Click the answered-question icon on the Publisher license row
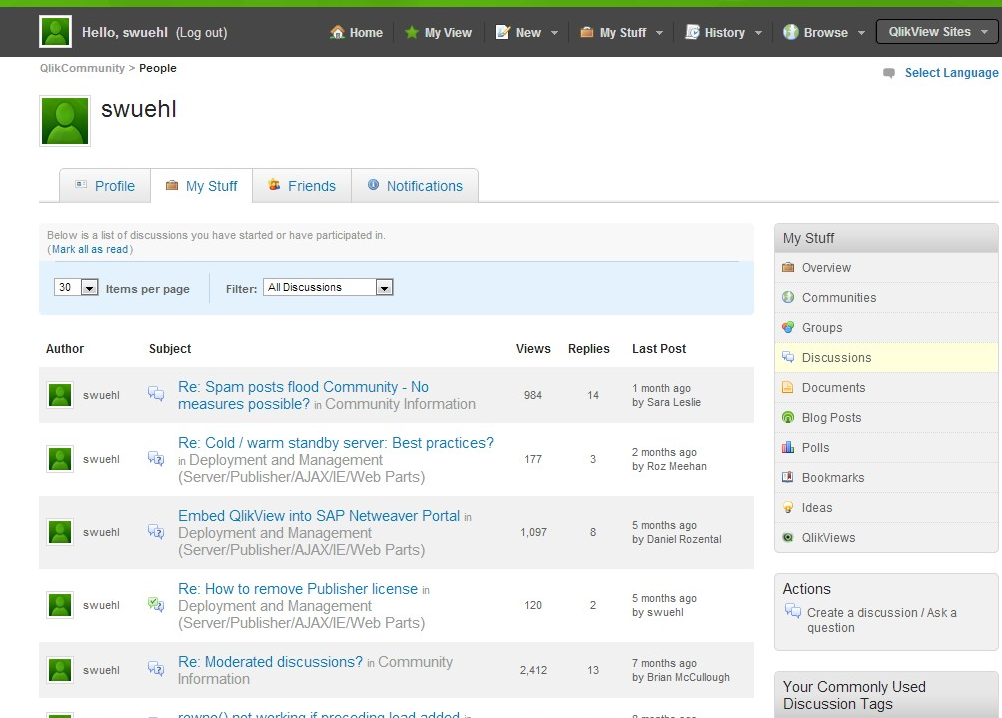Image resolution: width=1002 pixels, height=718 pixels. point(156,604)
